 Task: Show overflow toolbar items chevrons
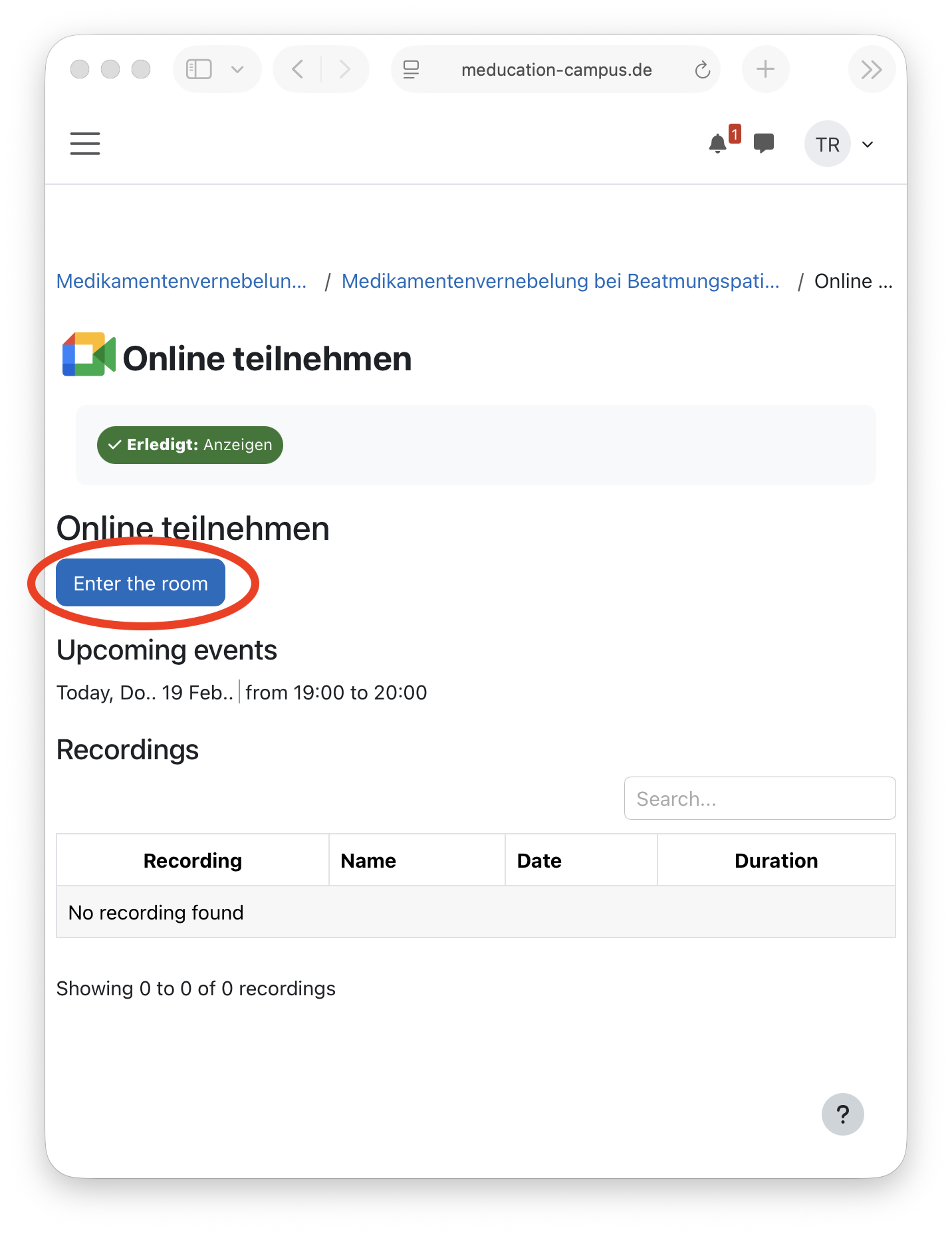871,69
